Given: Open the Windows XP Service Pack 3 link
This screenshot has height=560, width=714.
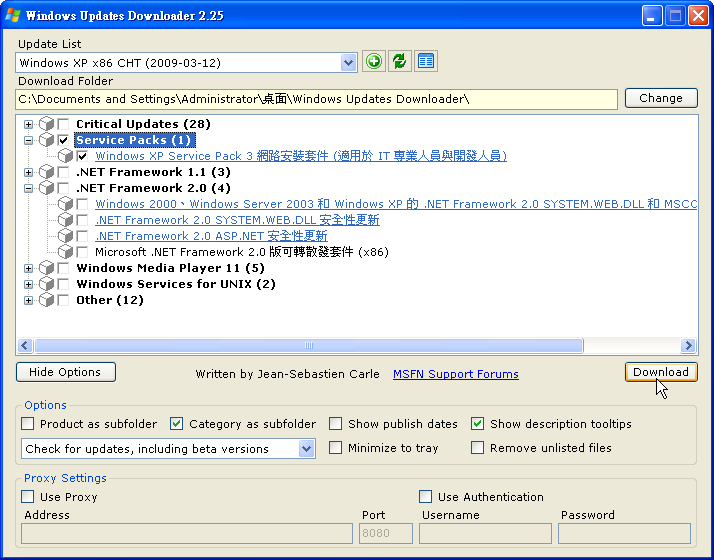Looking at the screenshot, I should pos(301,156).
